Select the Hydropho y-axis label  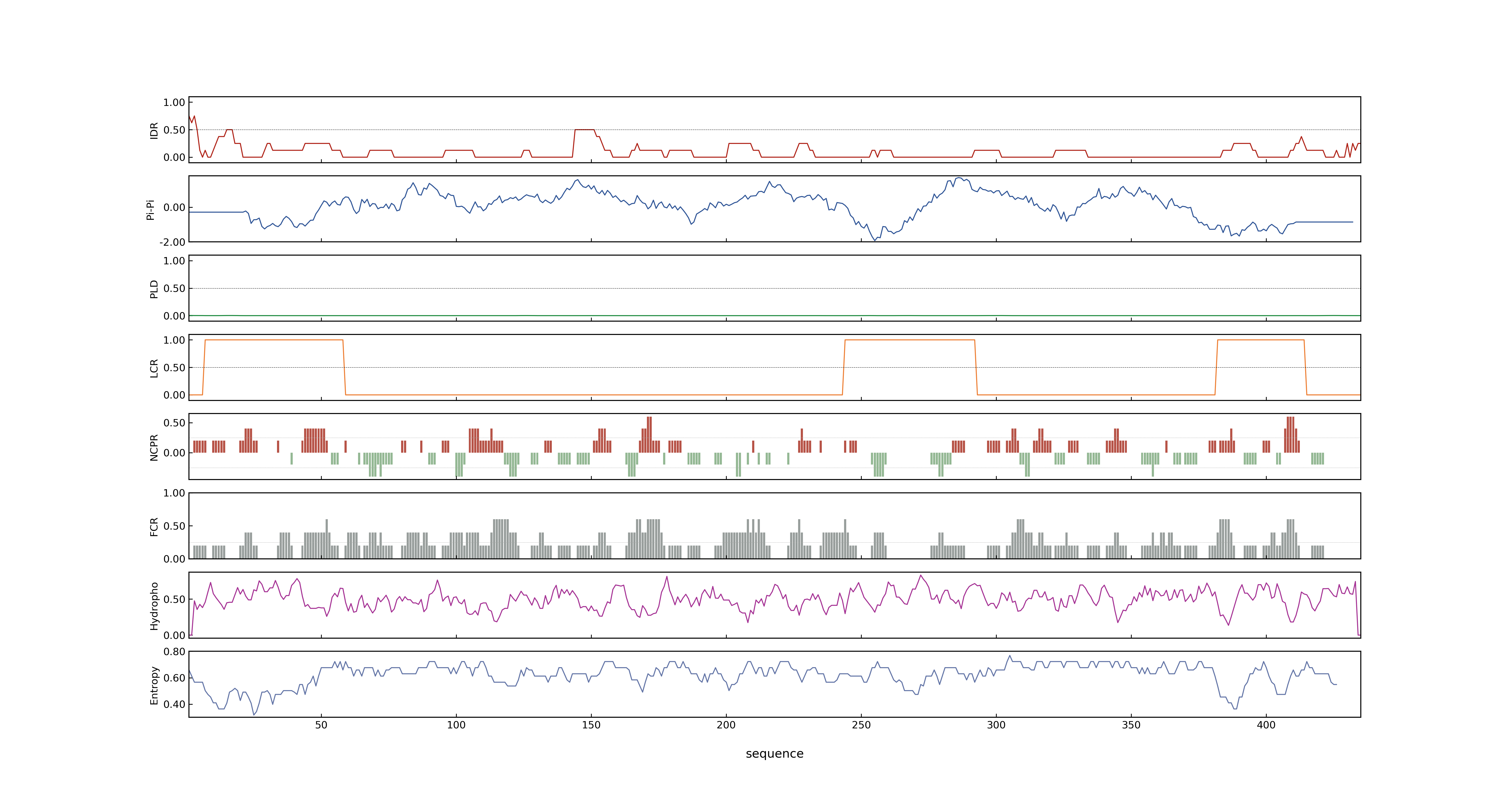point(154,606)
